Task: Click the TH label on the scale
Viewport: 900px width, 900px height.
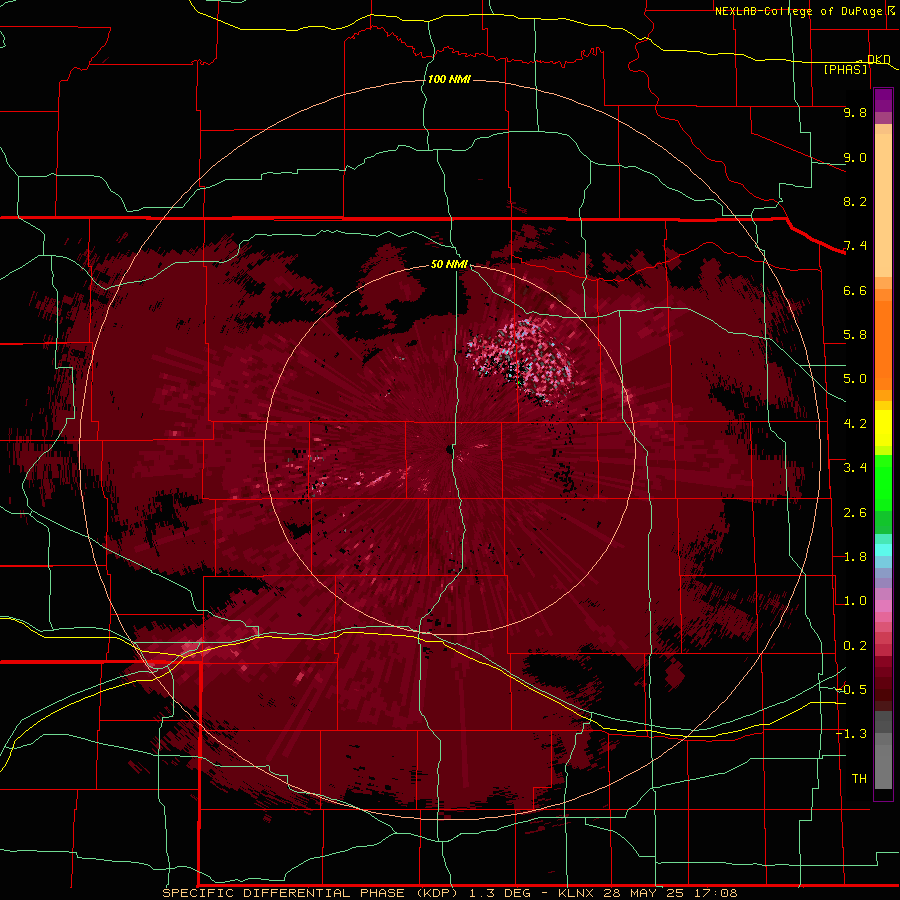Action: click(859, 779)
